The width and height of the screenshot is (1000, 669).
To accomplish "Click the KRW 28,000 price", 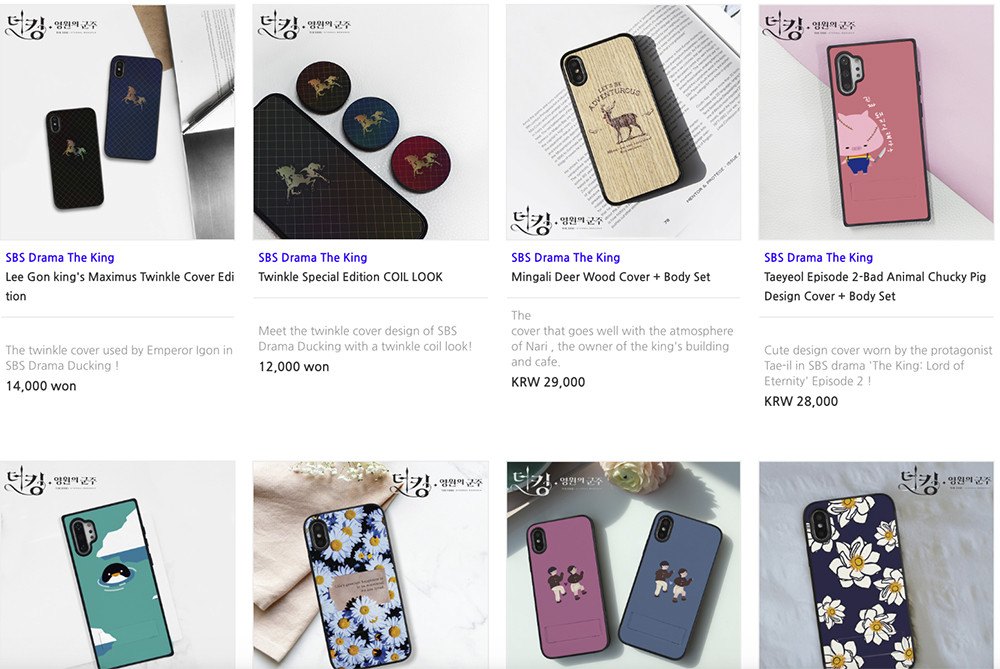I will tap(801, 401).
